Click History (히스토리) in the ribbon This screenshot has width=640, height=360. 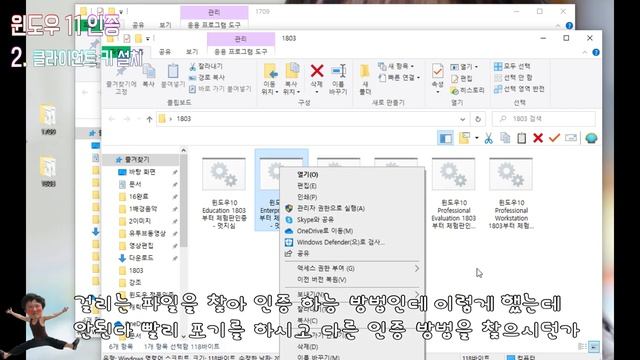tap(467, 90)
